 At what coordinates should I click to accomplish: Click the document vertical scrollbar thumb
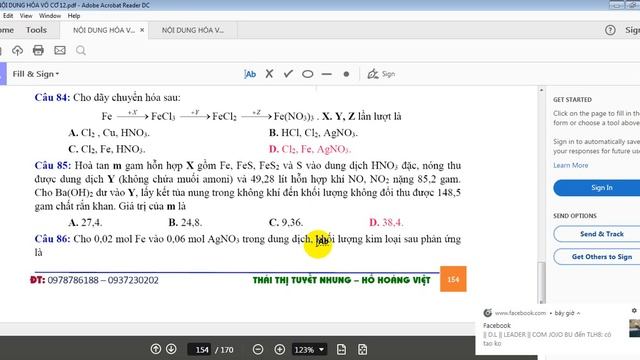pos(542,282)
